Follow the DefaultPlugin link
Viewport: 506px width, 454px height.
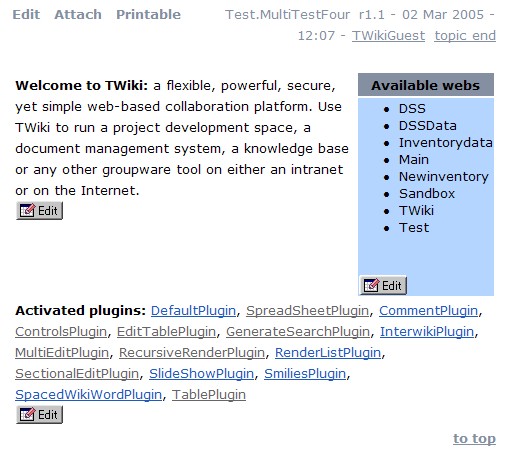(193, 311)
